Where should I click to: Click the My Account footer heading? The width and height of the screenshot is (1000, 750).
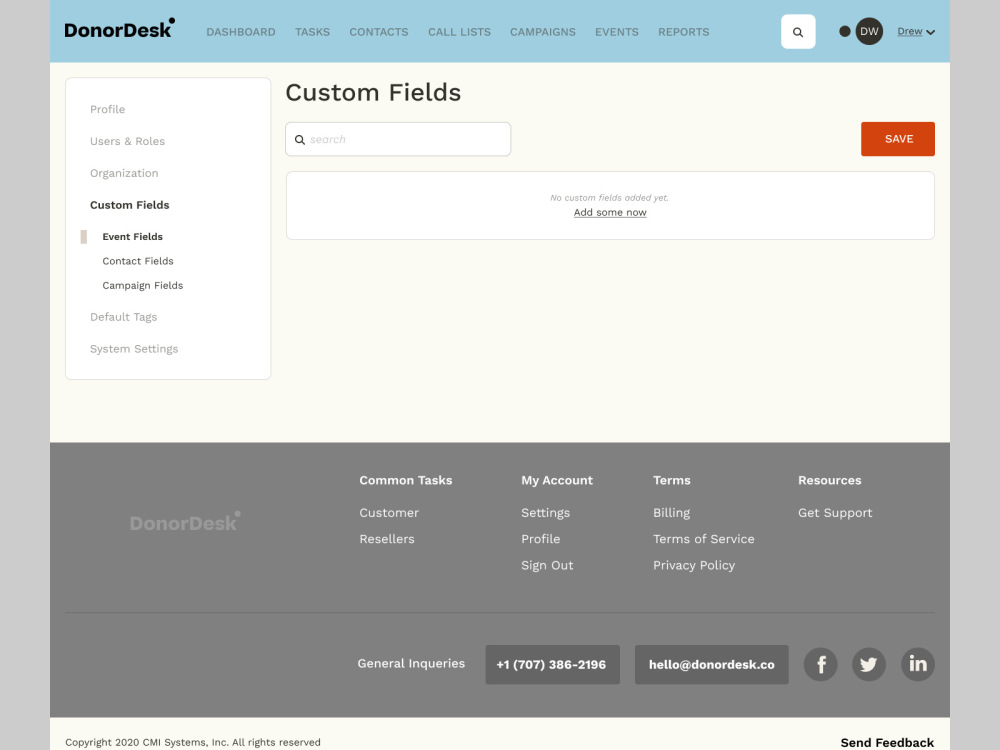click(x=557, y=480)
